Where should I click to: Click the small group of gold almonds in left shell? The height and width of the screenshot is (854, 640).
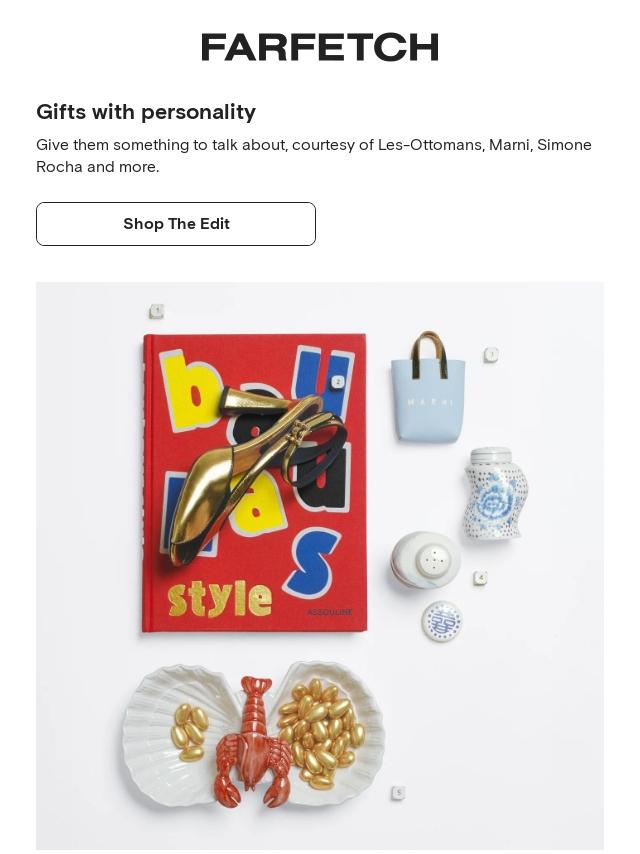pos(190,731)
